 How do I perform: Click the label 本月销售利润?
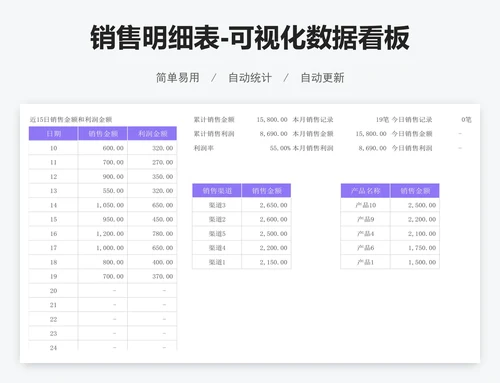coord(313,148)
